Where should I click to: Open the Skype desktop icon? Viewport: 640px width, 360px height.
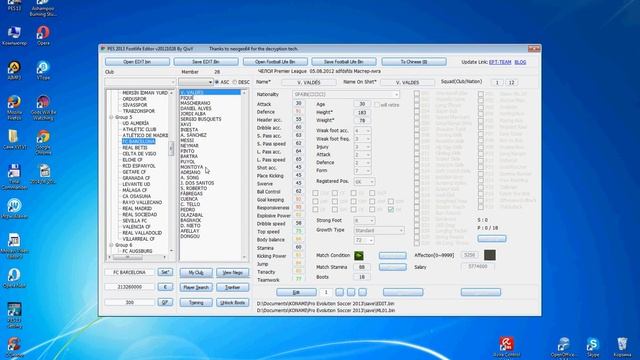click(x=593, y=347)
